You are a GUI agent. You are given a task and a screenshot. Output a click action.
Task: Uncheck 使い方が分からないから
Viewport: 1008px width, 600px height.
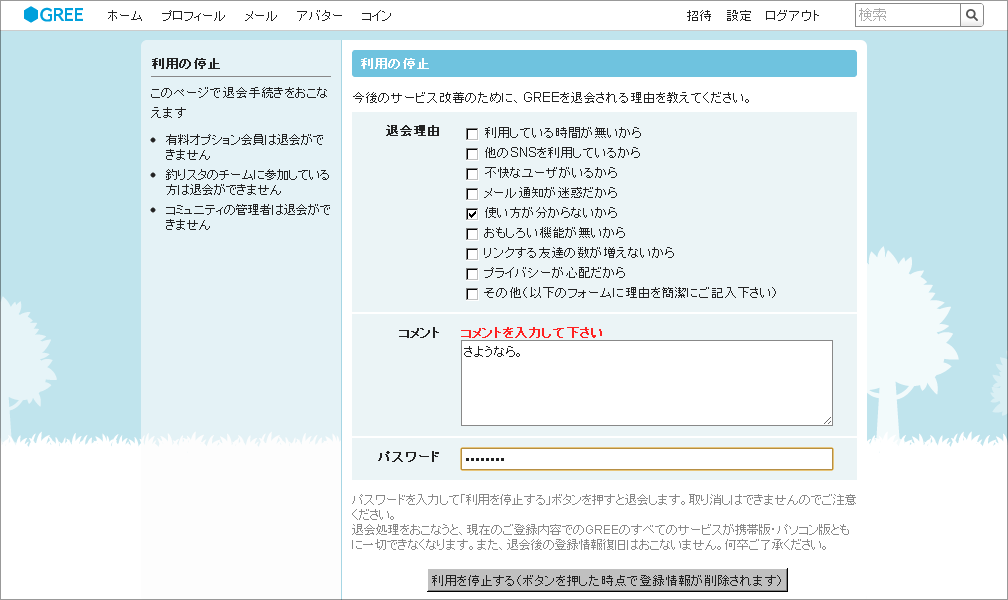(x=472, y=214)
